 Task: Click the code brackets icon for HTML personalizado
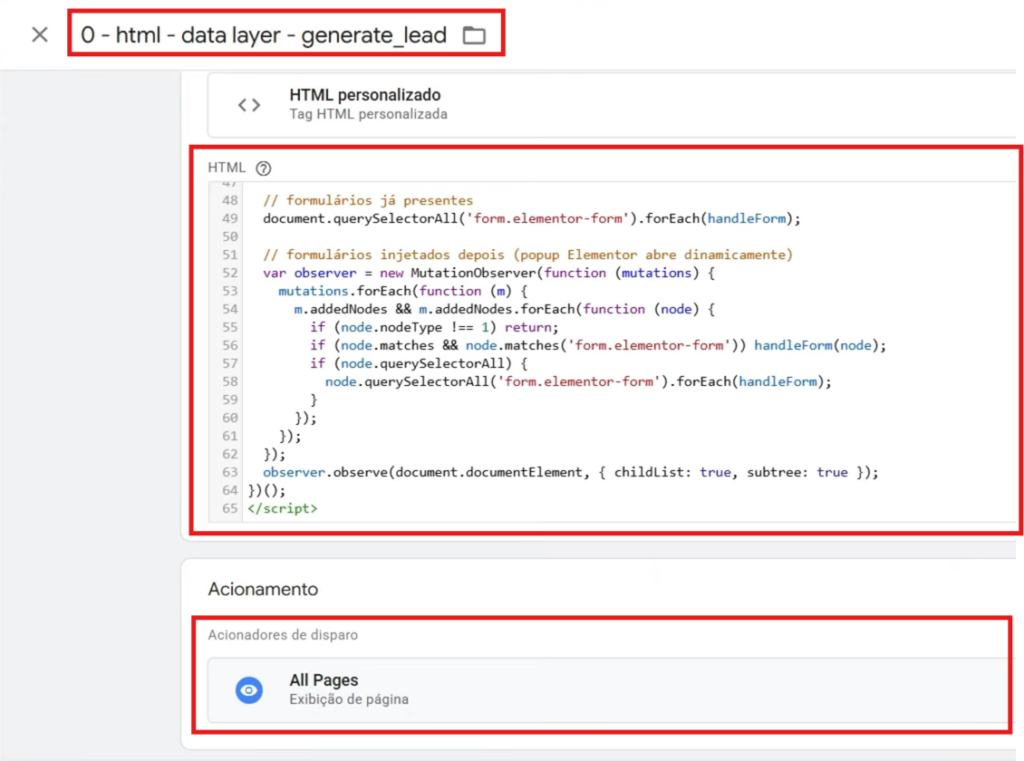[x=249, y=105]
